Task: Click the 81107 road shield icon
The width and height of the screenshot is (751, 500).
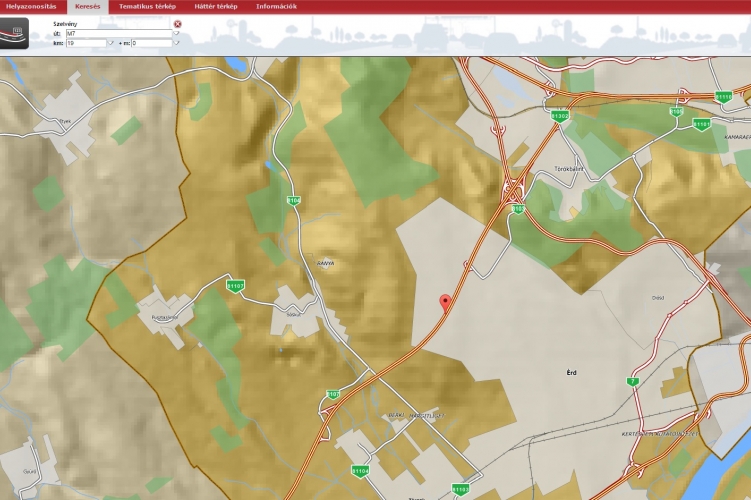Action: 236,286
